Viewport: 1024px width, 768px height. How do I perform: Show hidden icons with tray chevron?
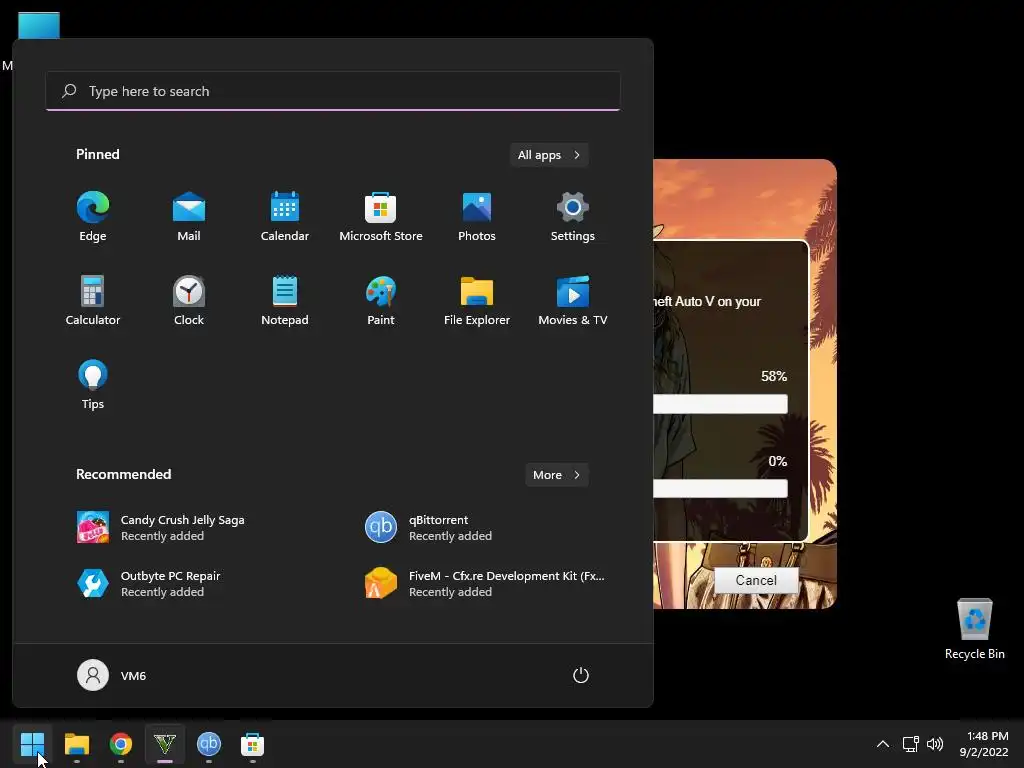tap(883, 744)
